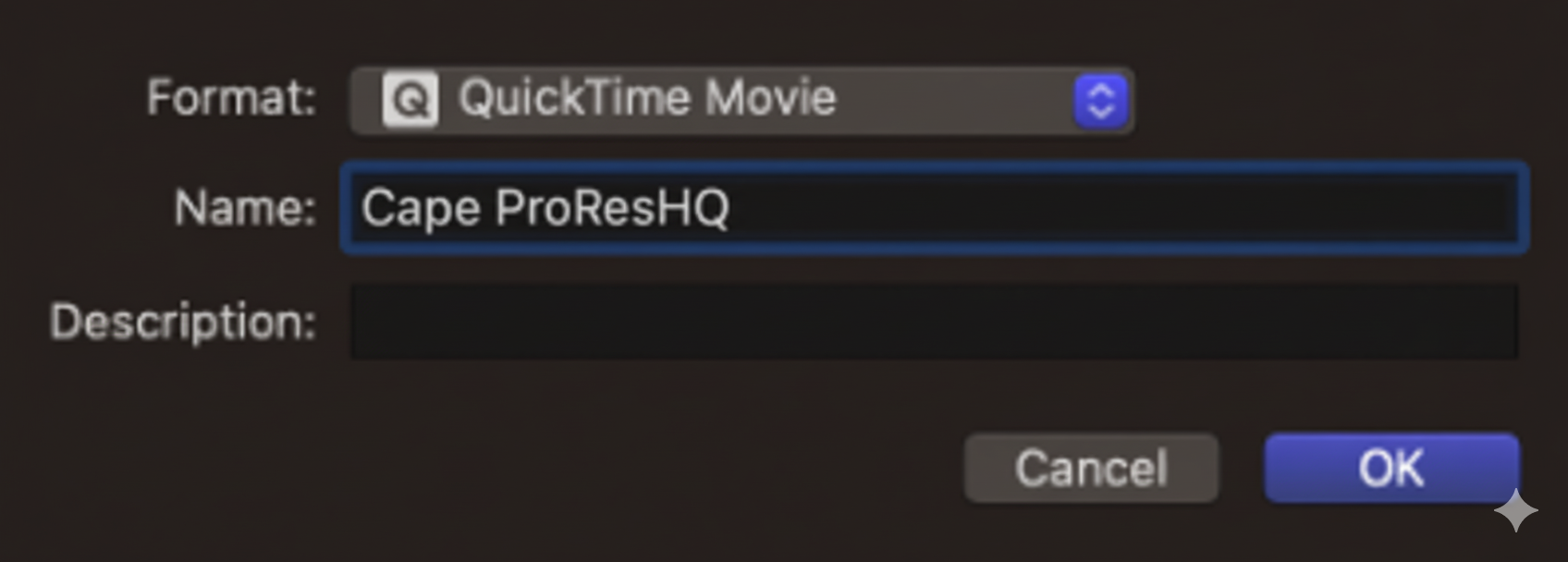Click the Name field containing Cape ProResHQ
This screenshot has width=1568, height=562.
[x=932, y=208]
